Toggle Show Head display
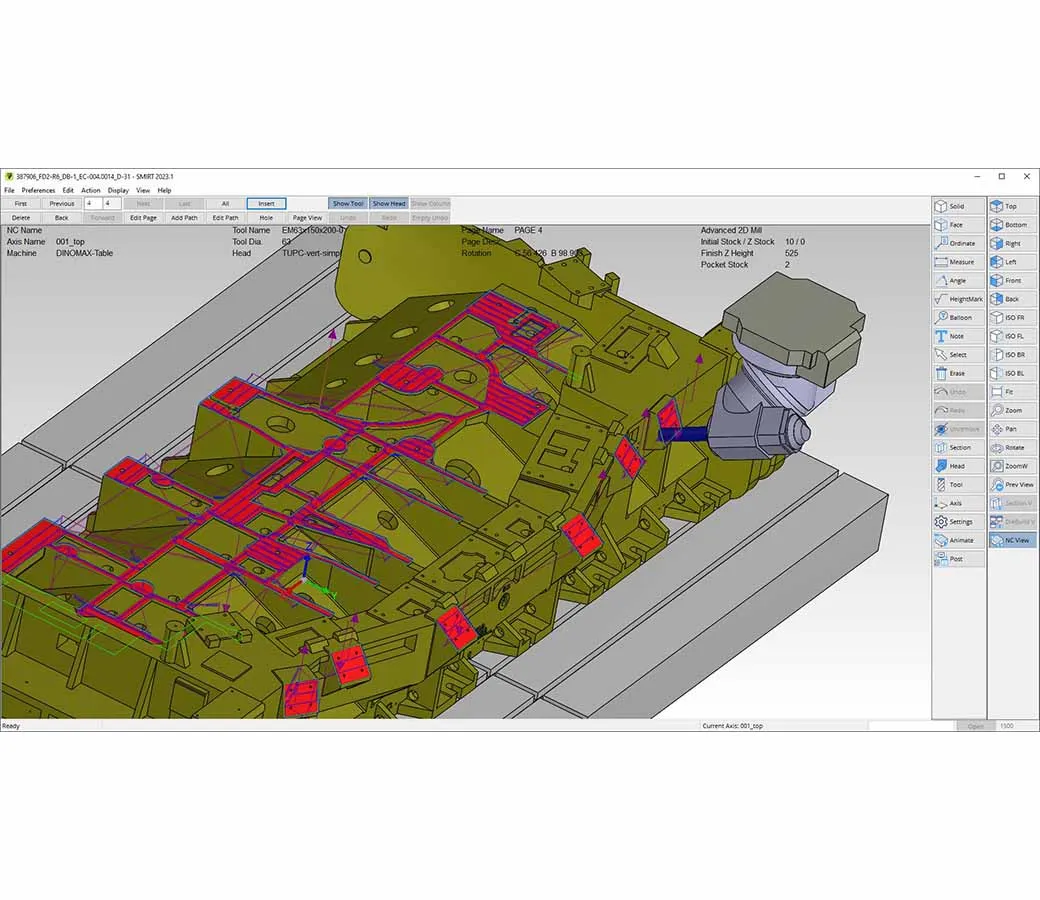The width and height of the screenshot is (1040, 900). [x=389, y=204]
